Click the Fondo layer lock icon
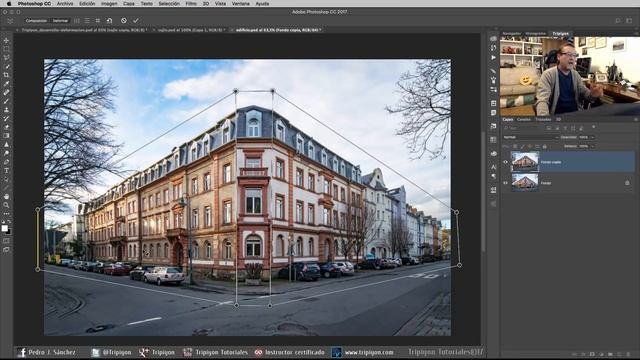This screenshot has width=640, height=360. 627,183
